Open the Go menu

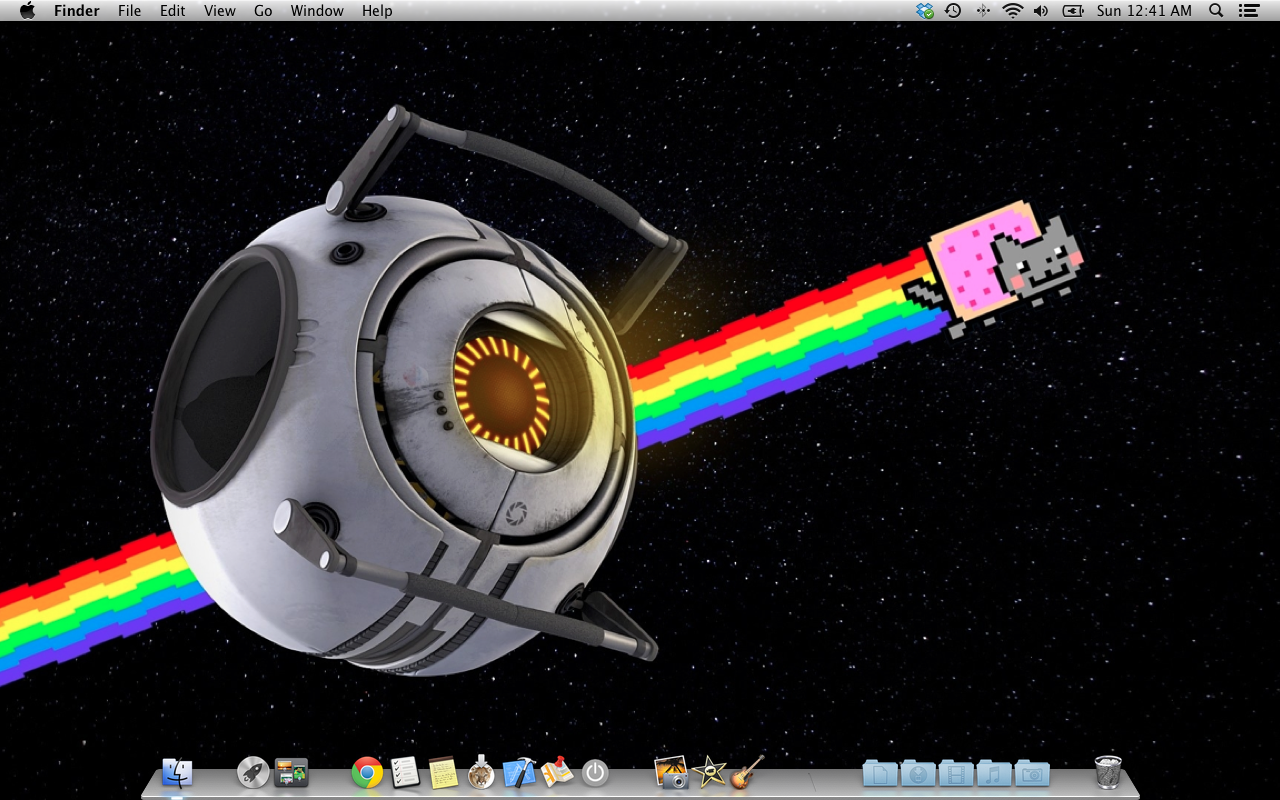(x=263, y=11)
